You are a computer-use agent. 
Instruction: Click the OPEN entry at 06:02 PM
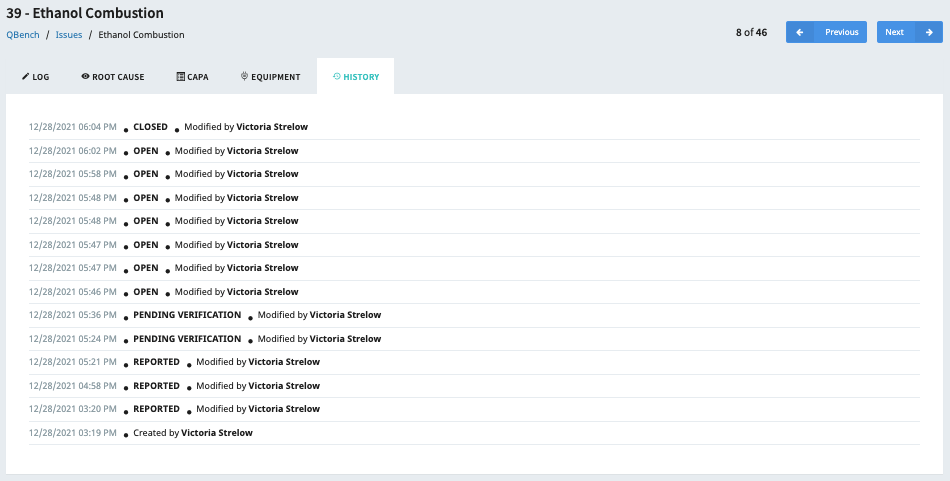(x=474, y=151)
